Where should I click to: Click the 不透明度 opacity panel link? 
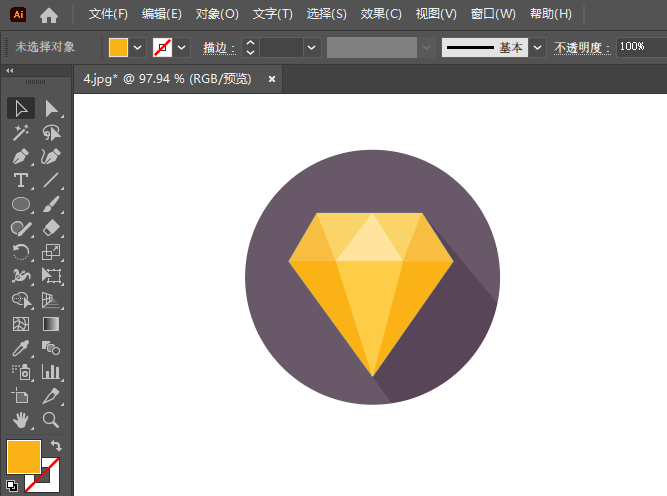(x=582, y=48)
